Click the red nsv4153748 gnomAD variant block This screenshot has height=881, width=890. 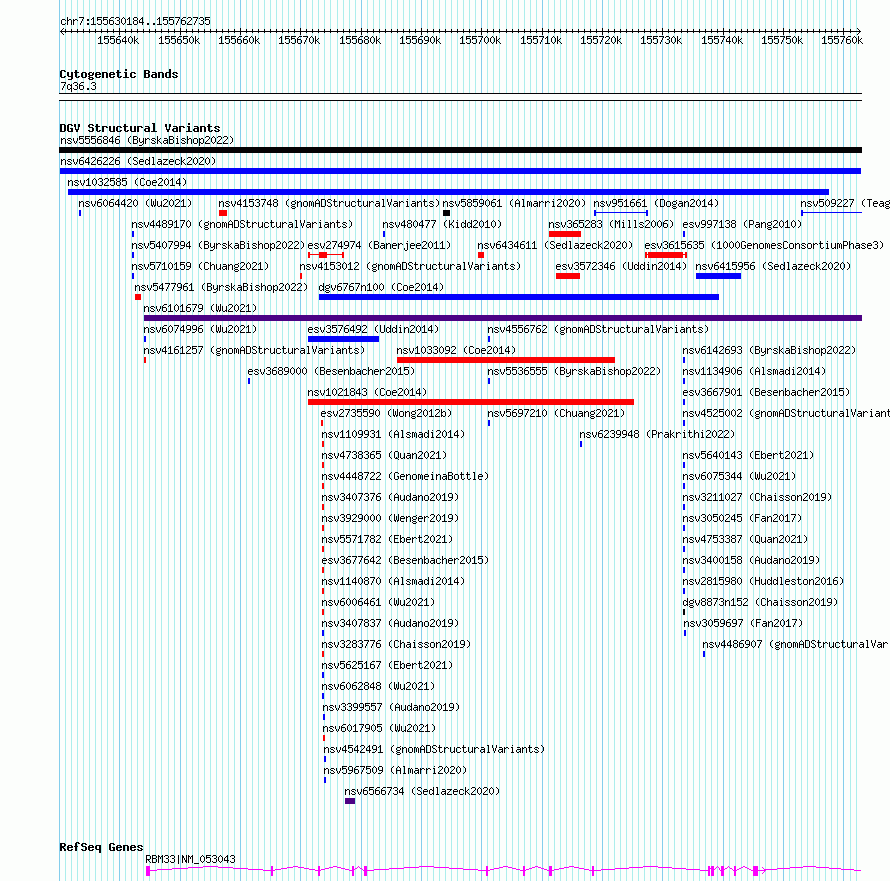point(223,213)
